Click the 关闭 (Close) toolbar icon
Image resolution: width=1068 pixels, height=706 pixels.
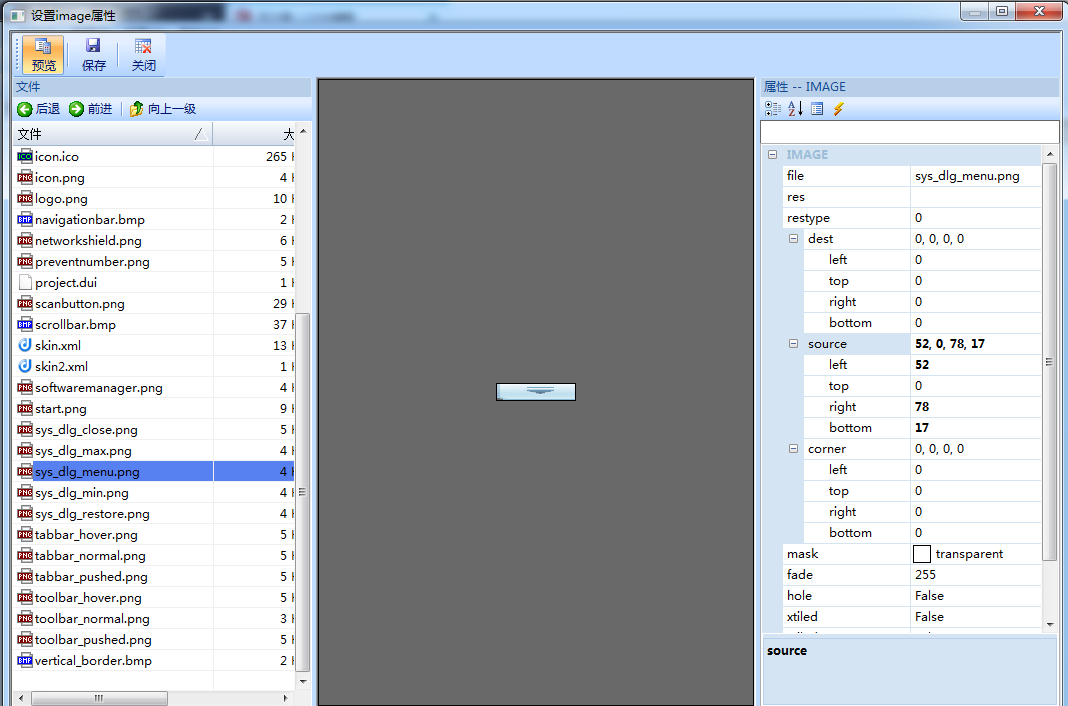coord(143,54)
